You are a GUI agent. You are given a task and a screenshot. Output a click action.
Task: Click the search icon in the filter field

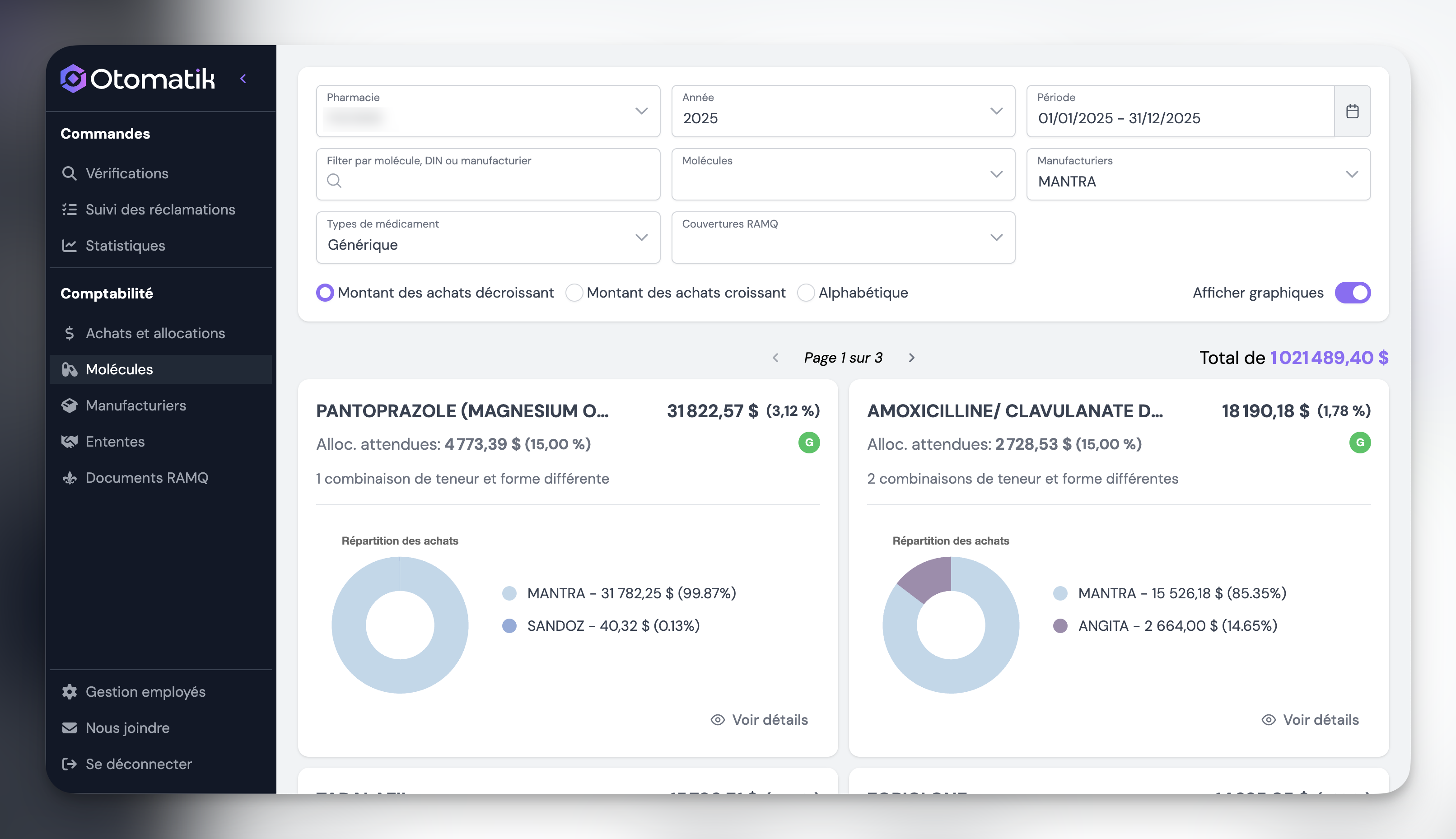tap(334, 181)
